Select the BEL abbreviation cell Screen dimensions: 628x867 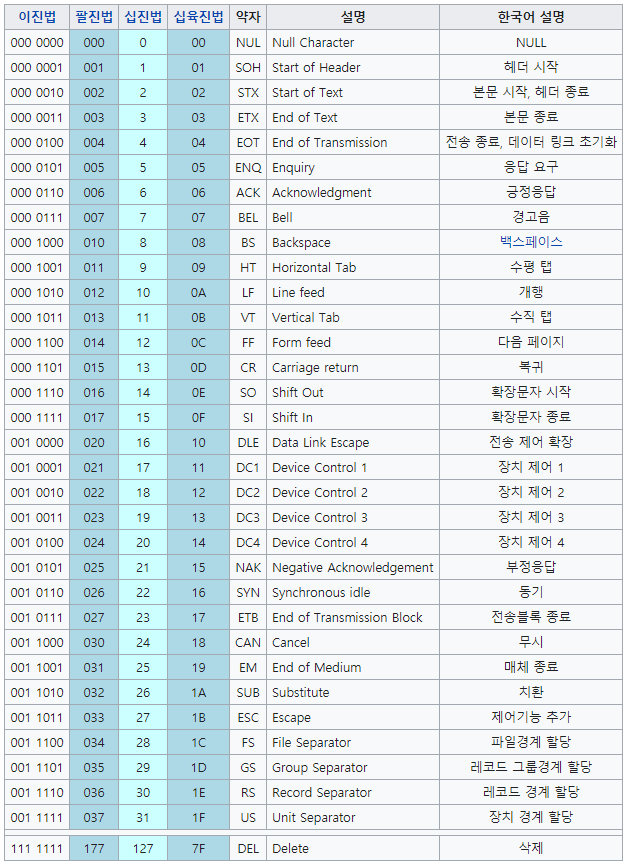point(248,217)
